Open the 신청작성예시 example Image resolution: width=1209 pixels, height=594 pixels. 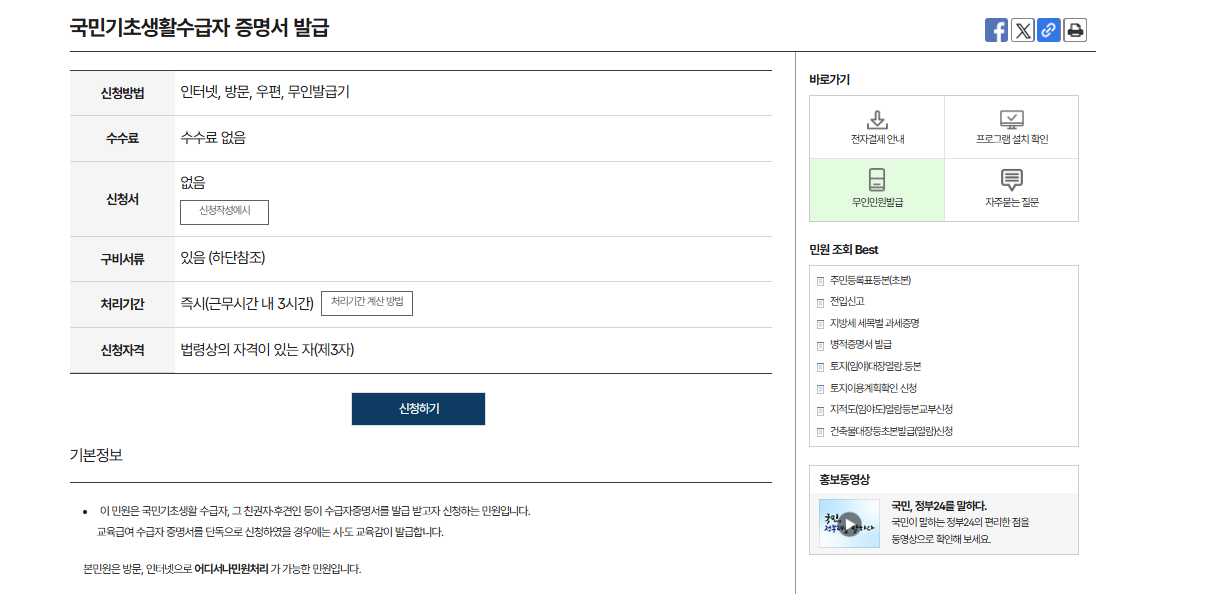click(x=224, y=212)
